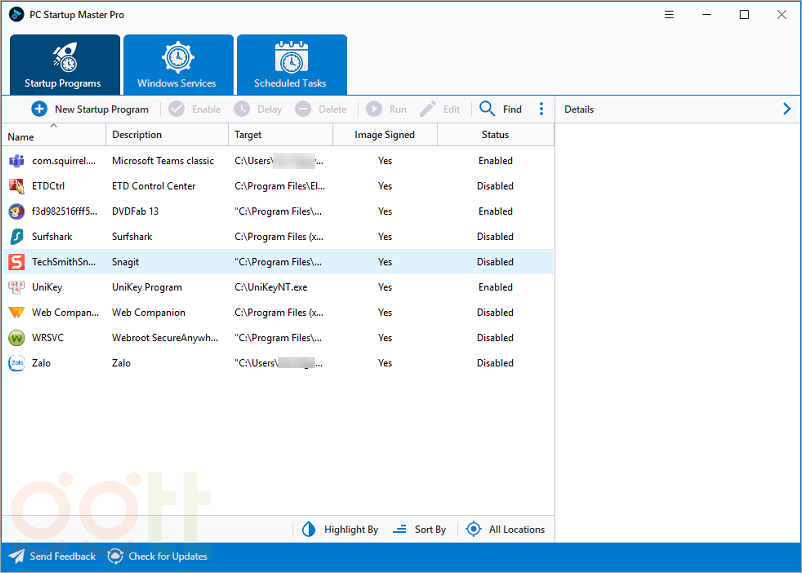Switch to the Windows Services tab
The image size is (802, 573).
click(178, 65)
